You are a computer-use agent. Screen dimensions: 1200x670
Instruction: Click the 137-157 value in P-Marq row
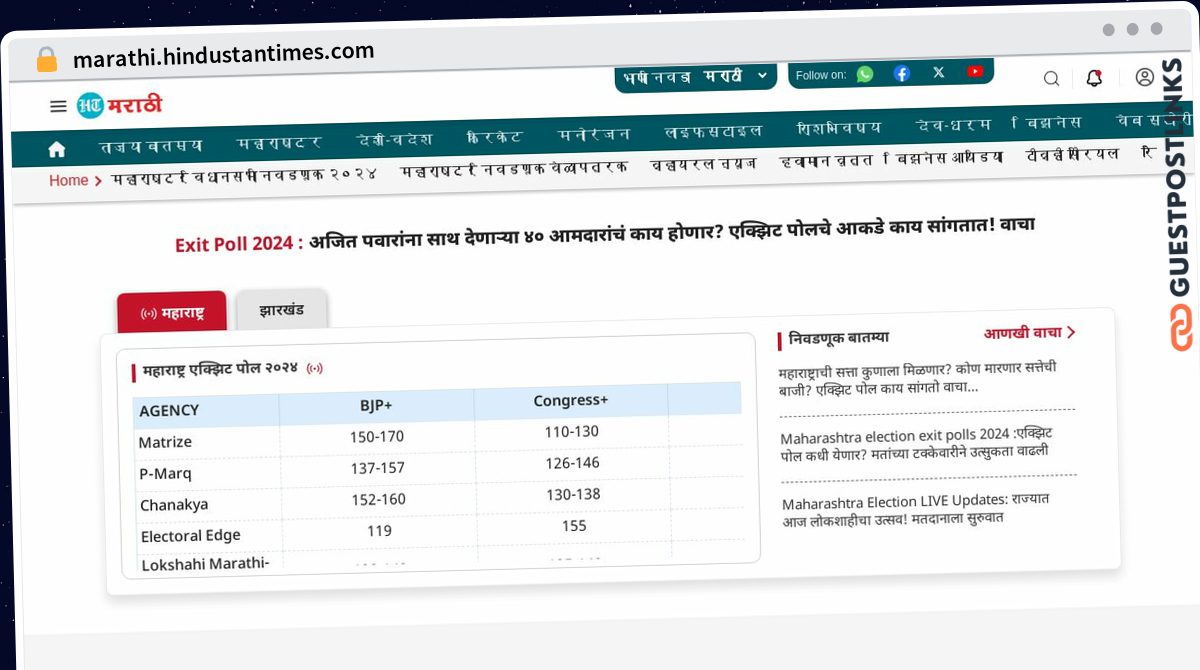click(x=378, y=468)
